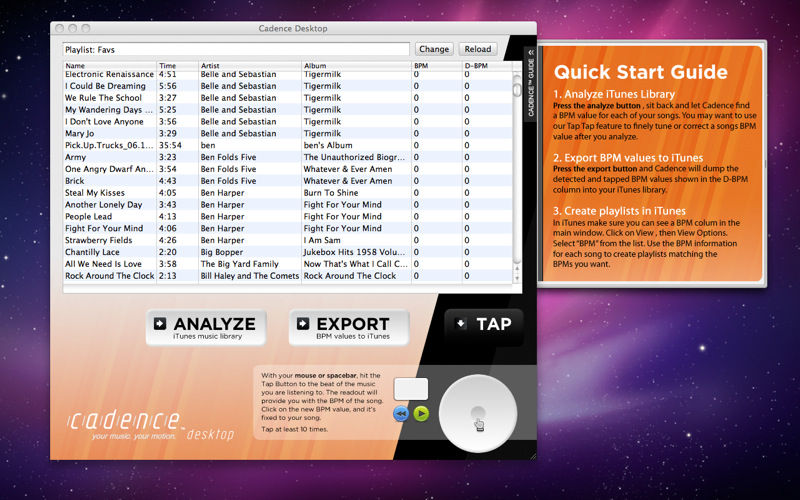The image size is (800, 500).
Task: Export BPM values with the EXPORT button
Action: (x=349, y=328)
